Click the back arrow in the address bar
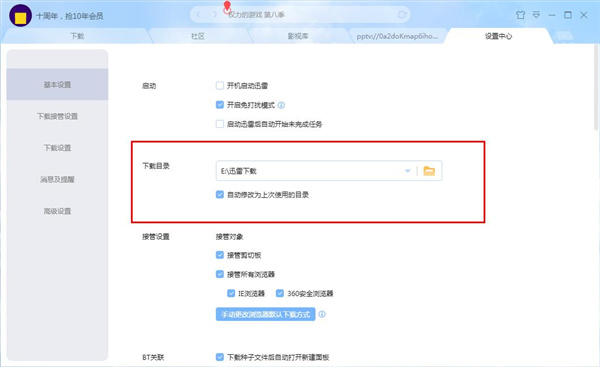The width and height of the screenshot is (600, 367). (x=198, y=15)
